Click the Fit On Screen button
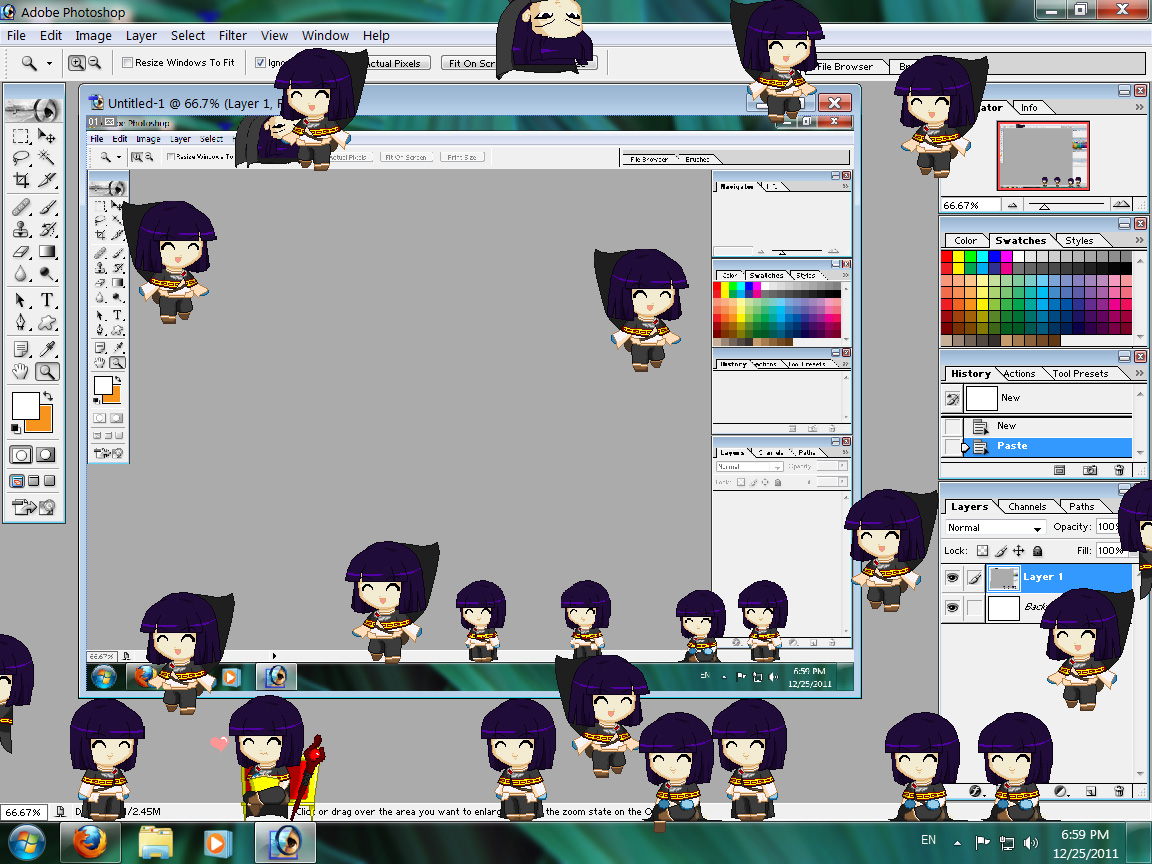1152x864 pixels. click(x=472, y=63)
